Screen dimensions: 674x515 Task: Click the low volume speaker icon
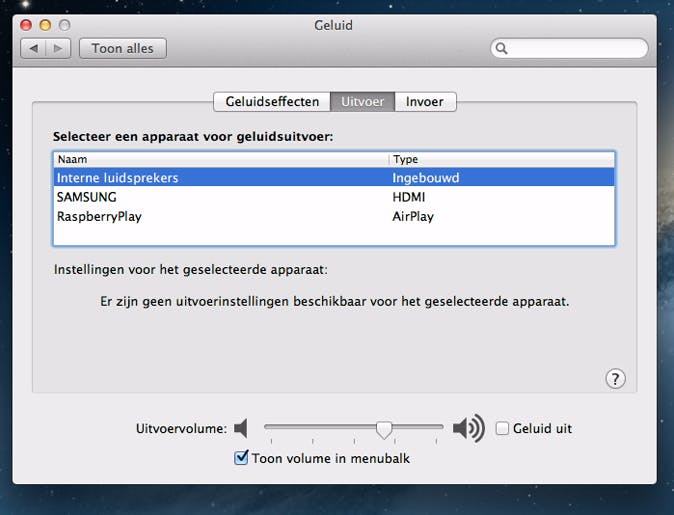pyautogui.click(x=241, y=428)
